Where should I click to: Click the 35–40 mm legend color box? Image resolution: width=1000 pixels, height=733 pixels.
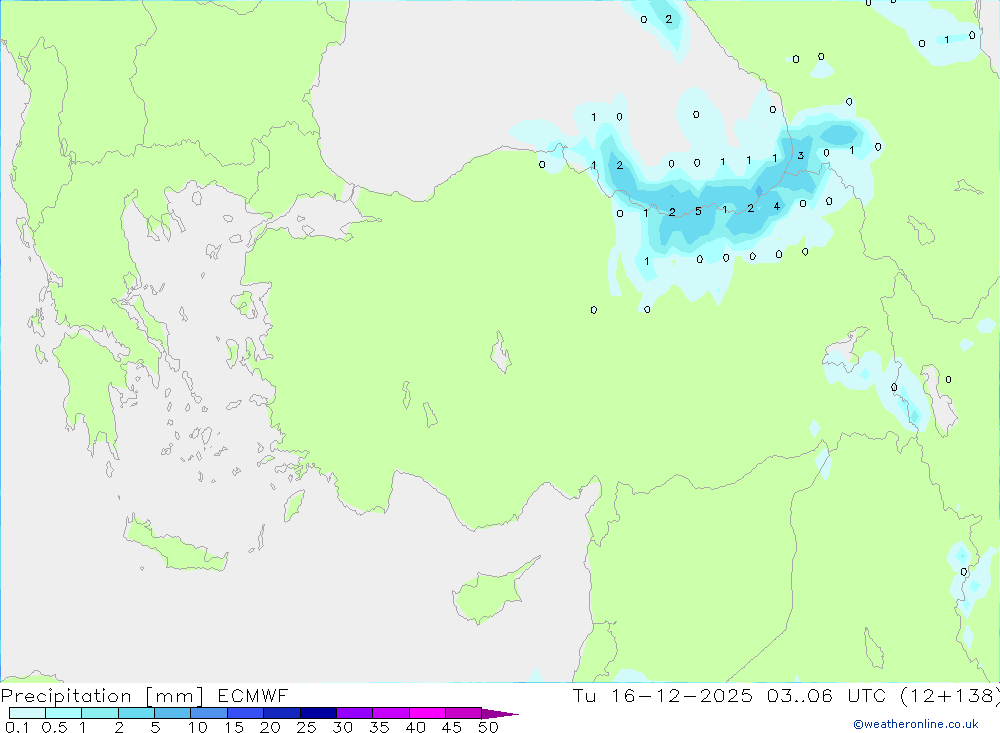click(x=391, y=713)
